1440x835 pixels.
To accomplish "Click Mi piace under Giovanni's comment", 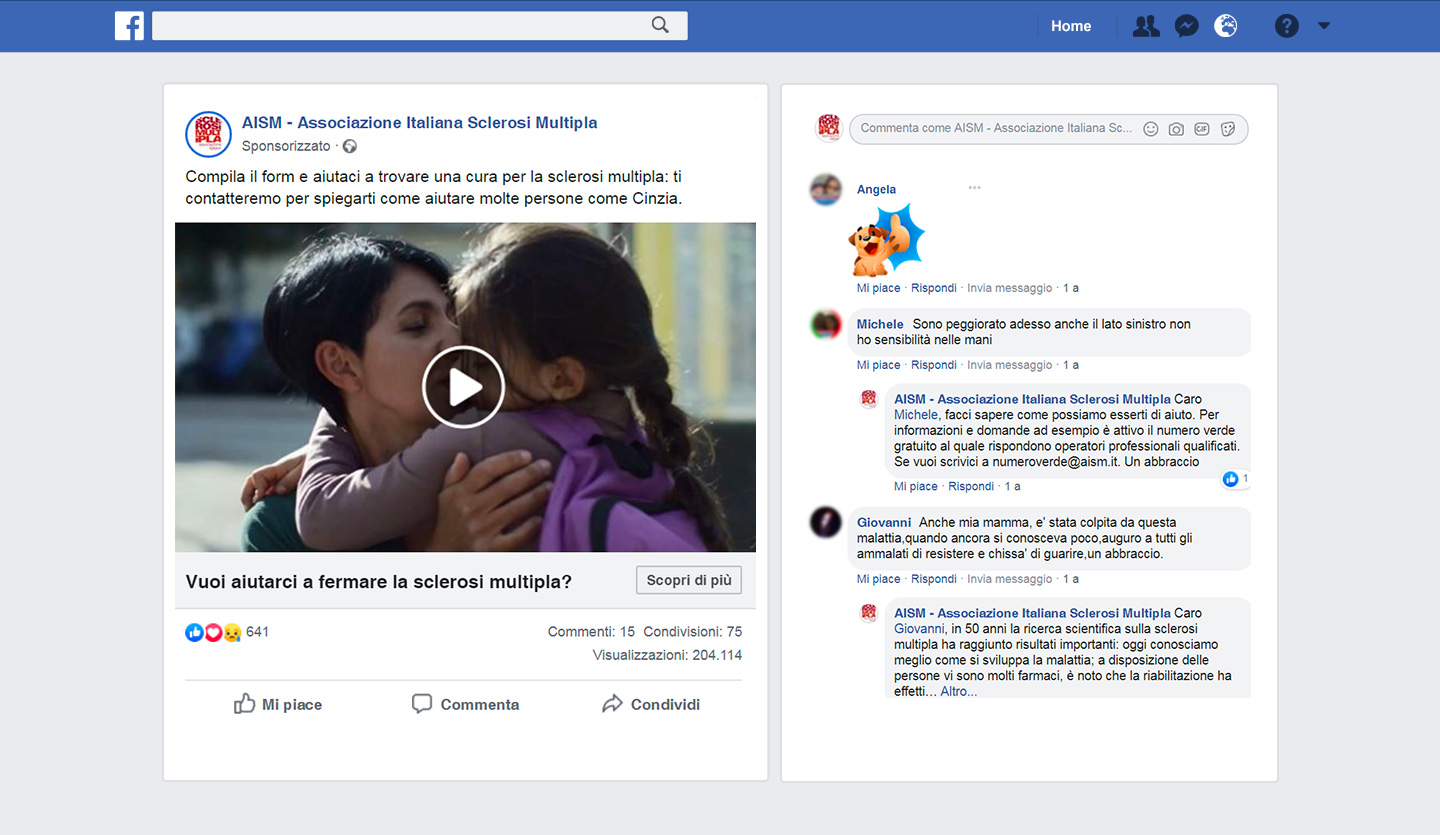I will (878, 579).
